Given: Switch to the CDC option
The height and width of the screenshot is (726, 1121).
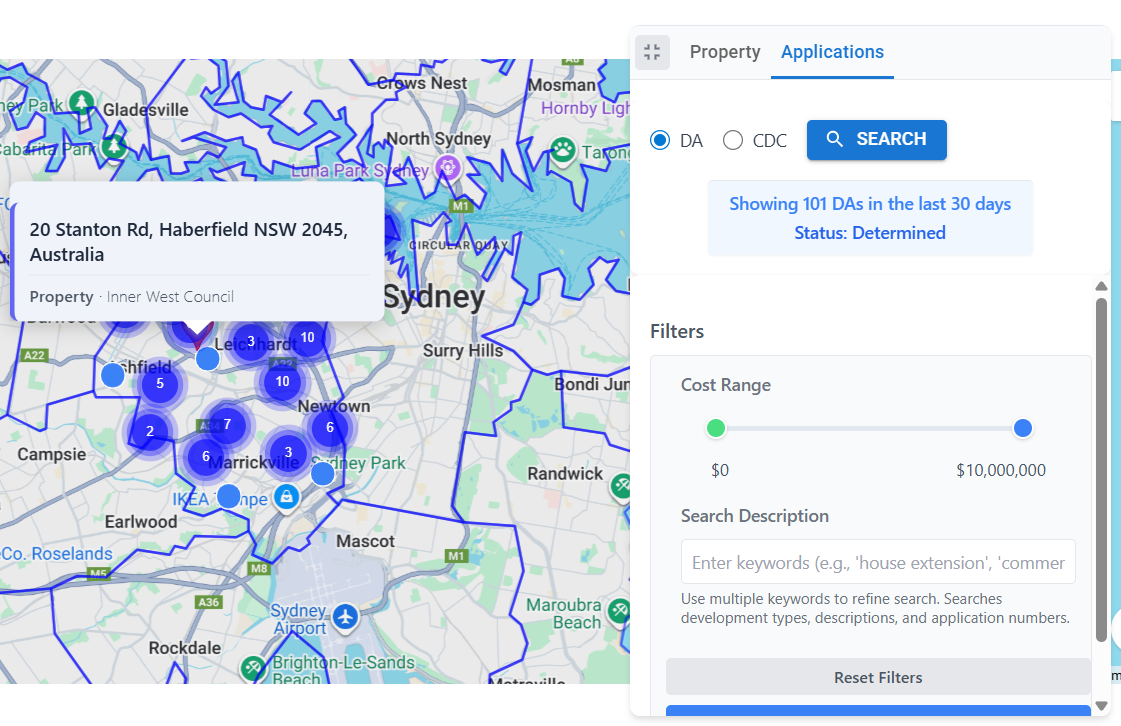Looking at the screenshot, I should 731,140.
